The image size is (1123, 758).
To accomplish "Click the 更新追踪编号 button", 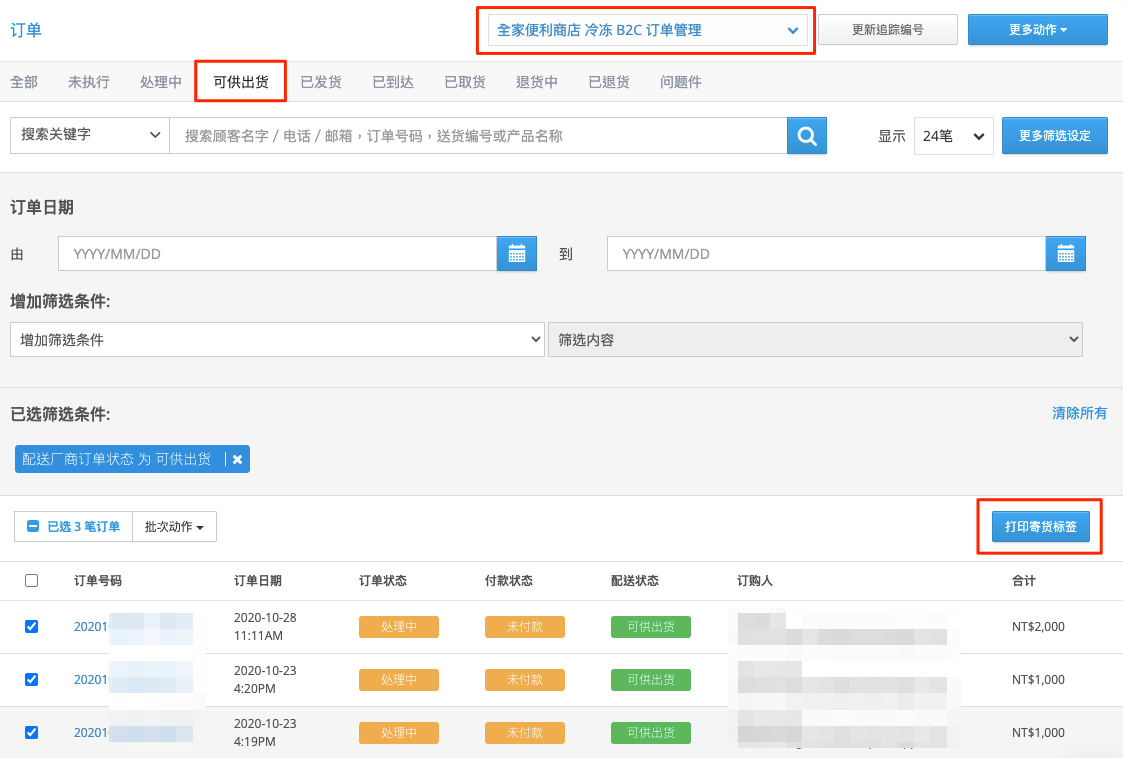I will [x=887, y=29].
